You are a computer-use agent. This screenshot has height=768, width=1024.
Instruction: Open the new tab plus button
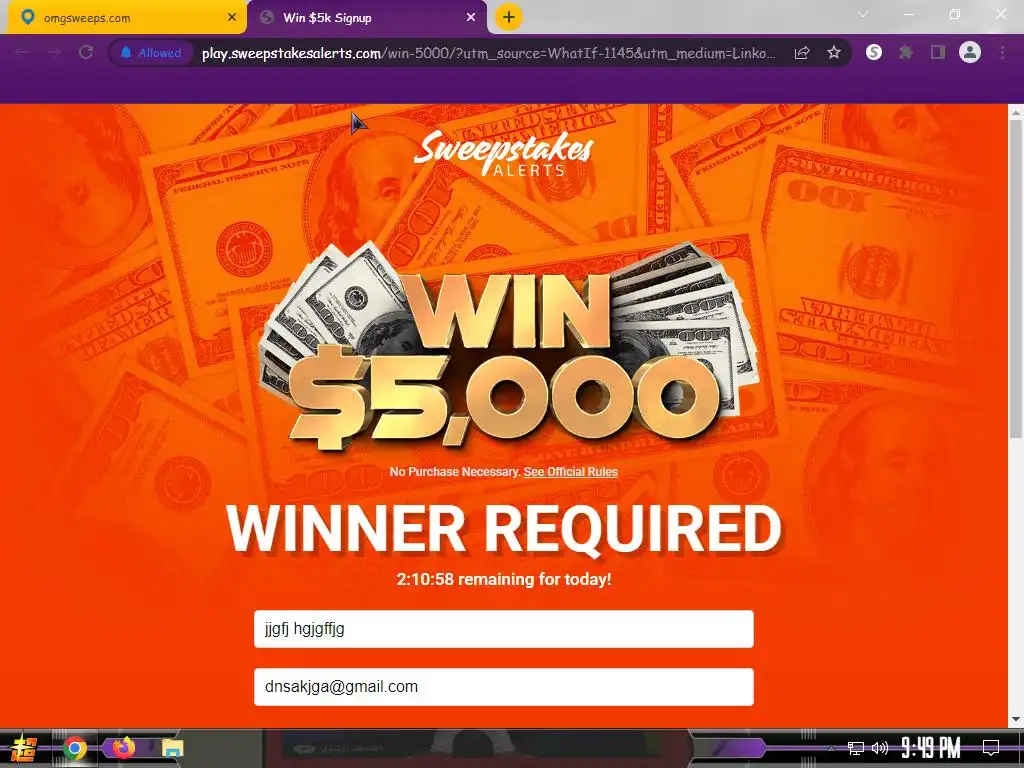tap(509, 17)
